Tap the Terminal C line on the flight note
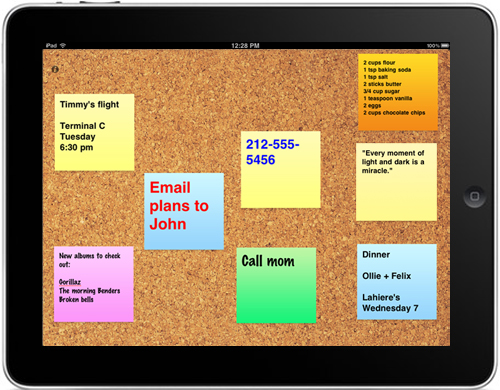This screenshot has width=500, height=390. pyautogui.click(x=82, y=126)
